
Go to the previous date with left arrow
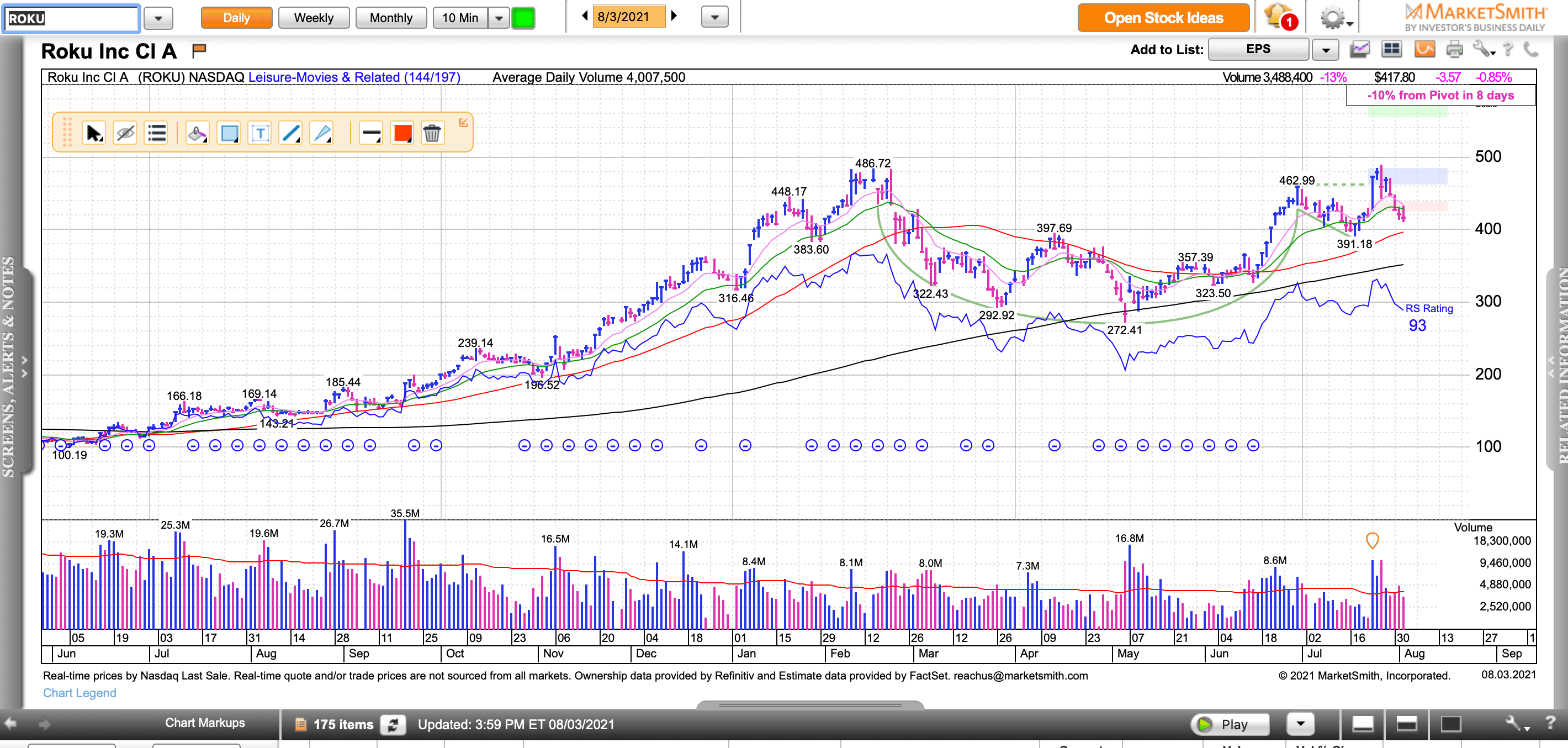(584, 16)
